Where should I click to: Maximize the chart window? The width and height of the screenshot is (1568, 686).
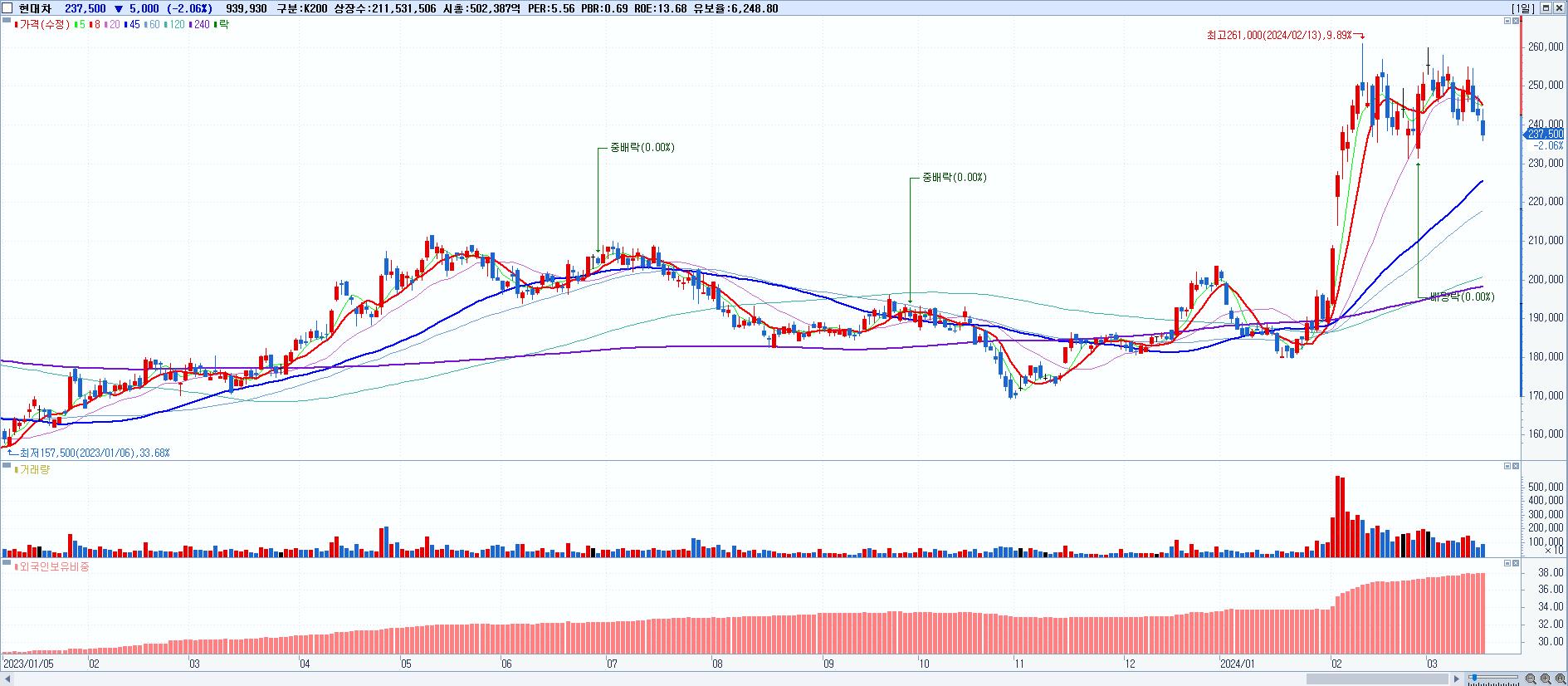[x=1546, y=8]
